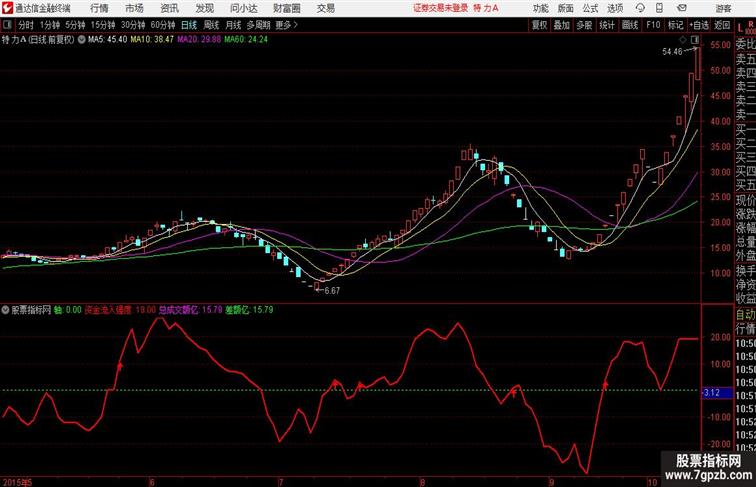Switch to the 分时 tab
The image size is (756, 487).
coord(26,25)
